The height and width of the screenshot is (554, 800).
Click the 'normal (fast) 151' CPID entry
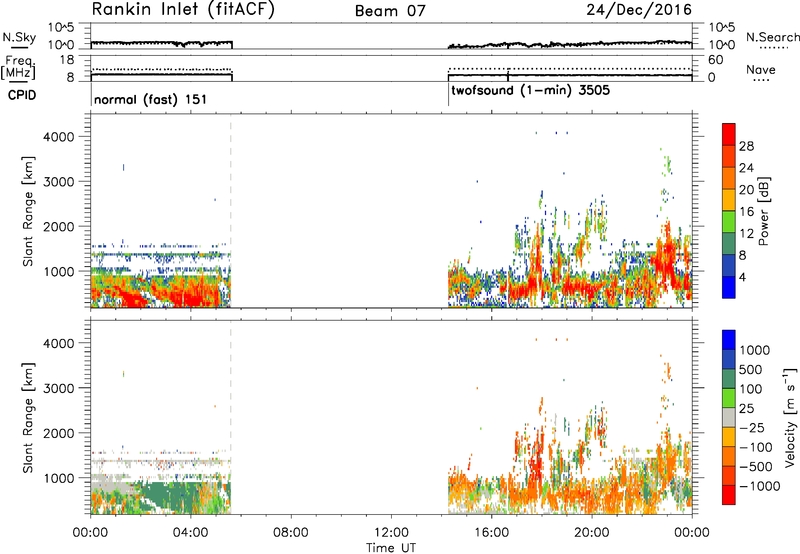[151, 99]
